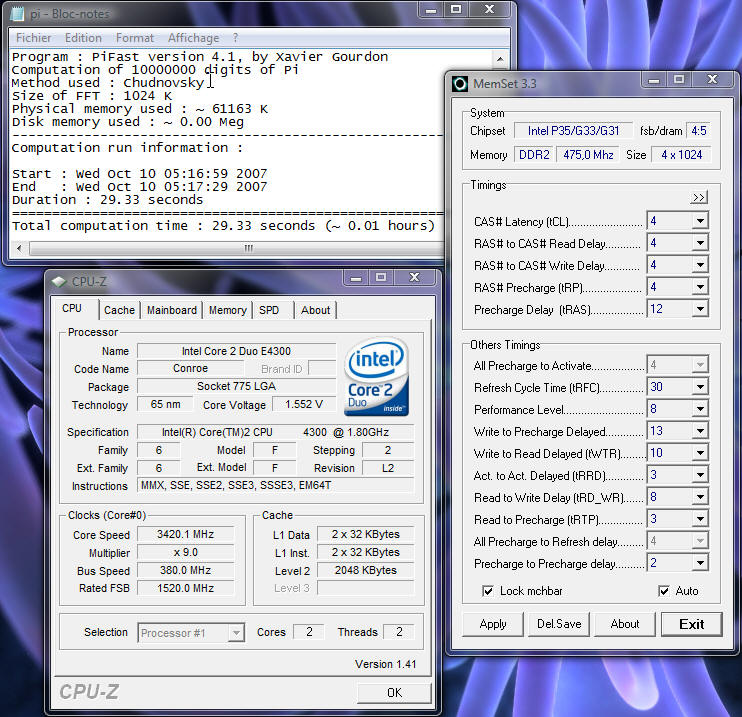Click the Notepad vertical scroll up arrow
This screenshot has width=742, height=717.
tap(500, 59)
